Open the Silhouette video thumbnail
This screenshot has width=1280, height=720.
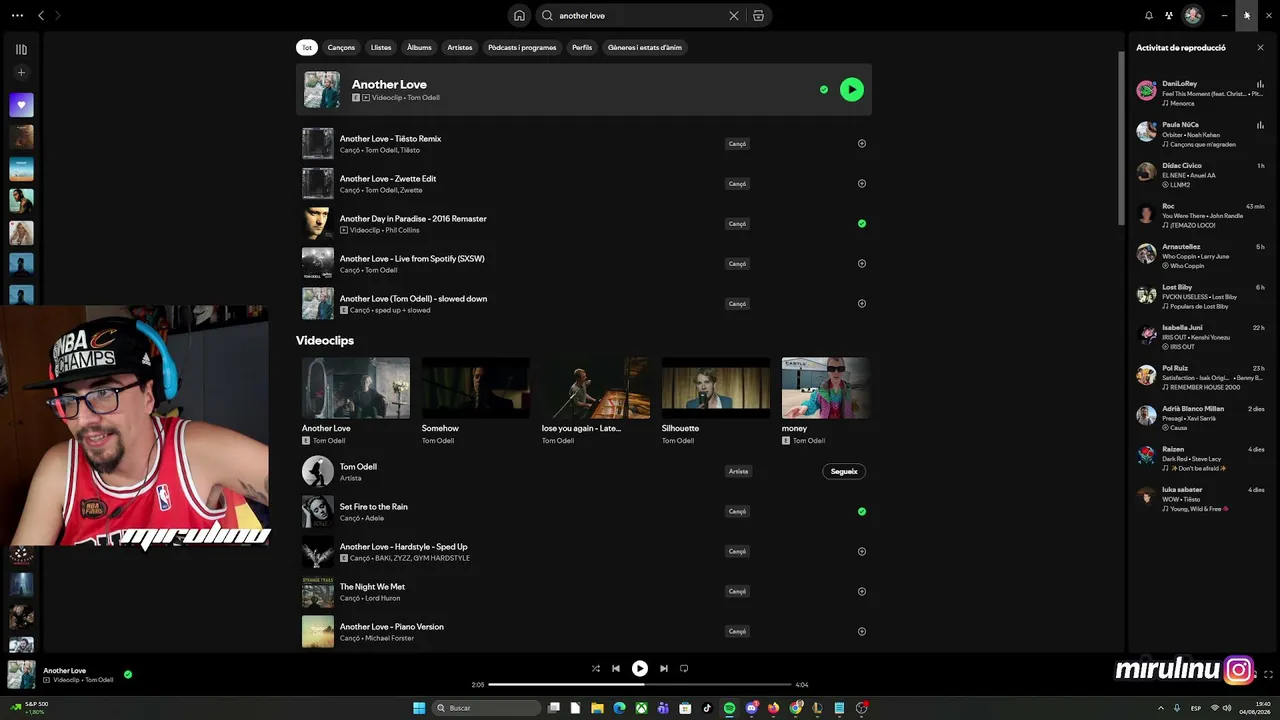coord(716,388)
